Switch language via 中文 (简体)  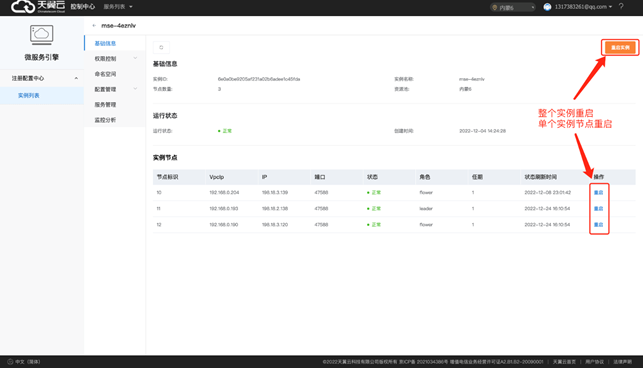27,362
